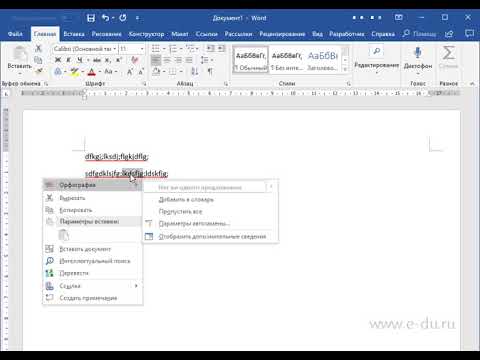
Task: Open the Share icon in title area
Action: coord(449,34)
